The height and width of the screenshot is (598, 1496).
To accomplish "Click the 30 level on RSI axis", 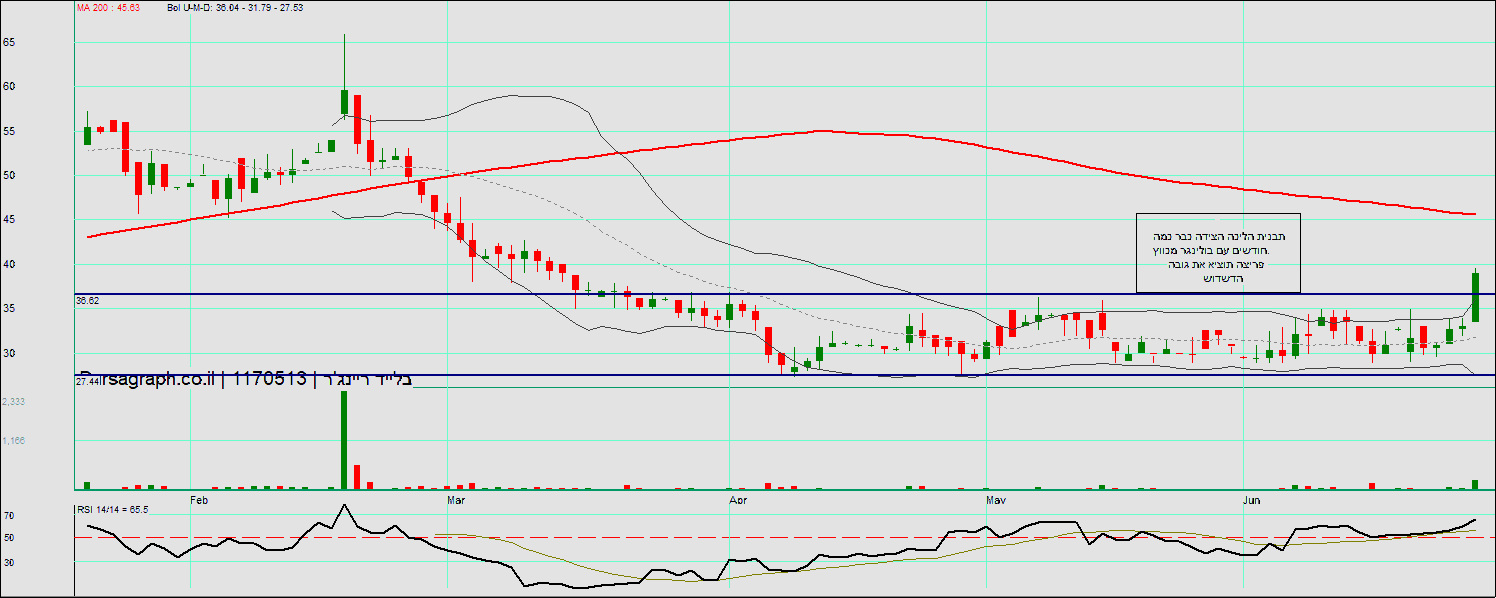I will click(9, 562).
